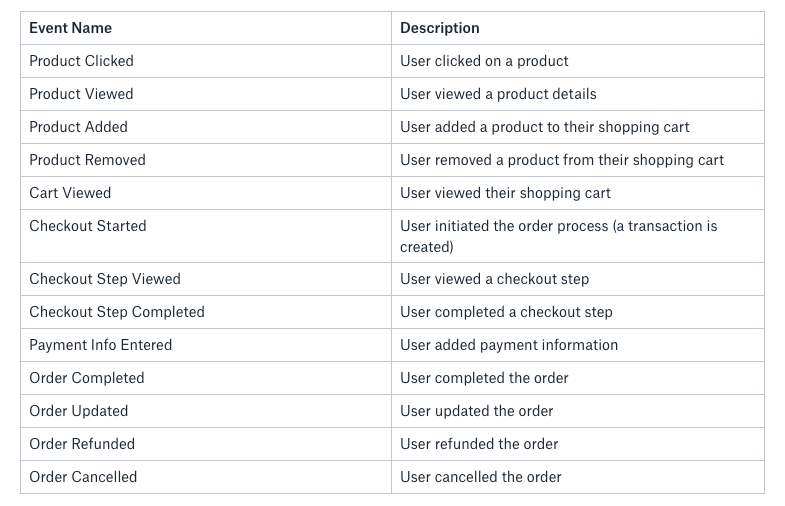
Task: Click the Product Added event name
Action: tap(78, 127)
